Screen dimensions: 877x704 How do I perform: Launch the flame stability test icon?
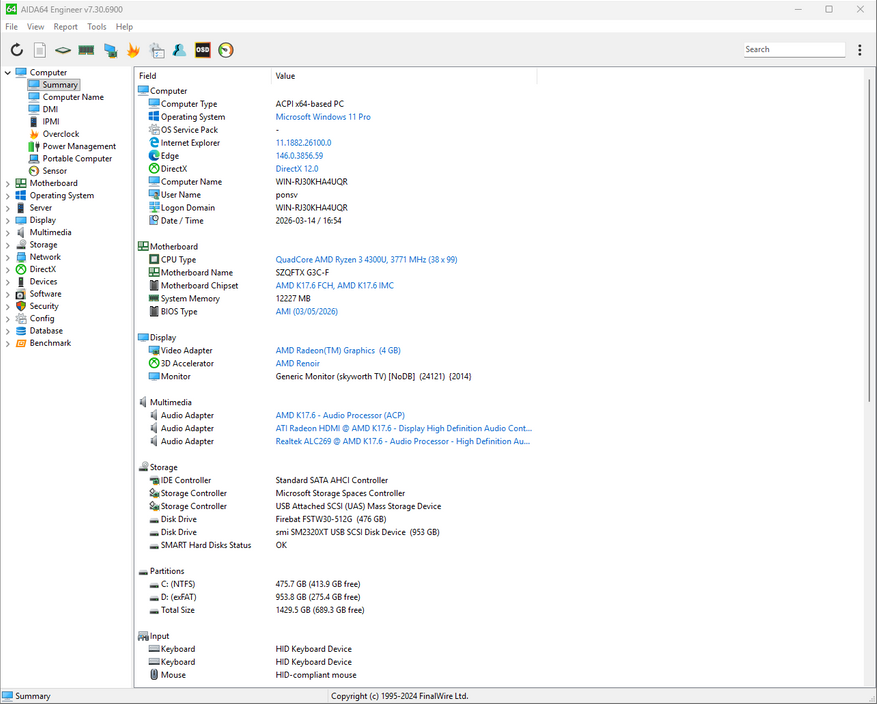point(133,50)
